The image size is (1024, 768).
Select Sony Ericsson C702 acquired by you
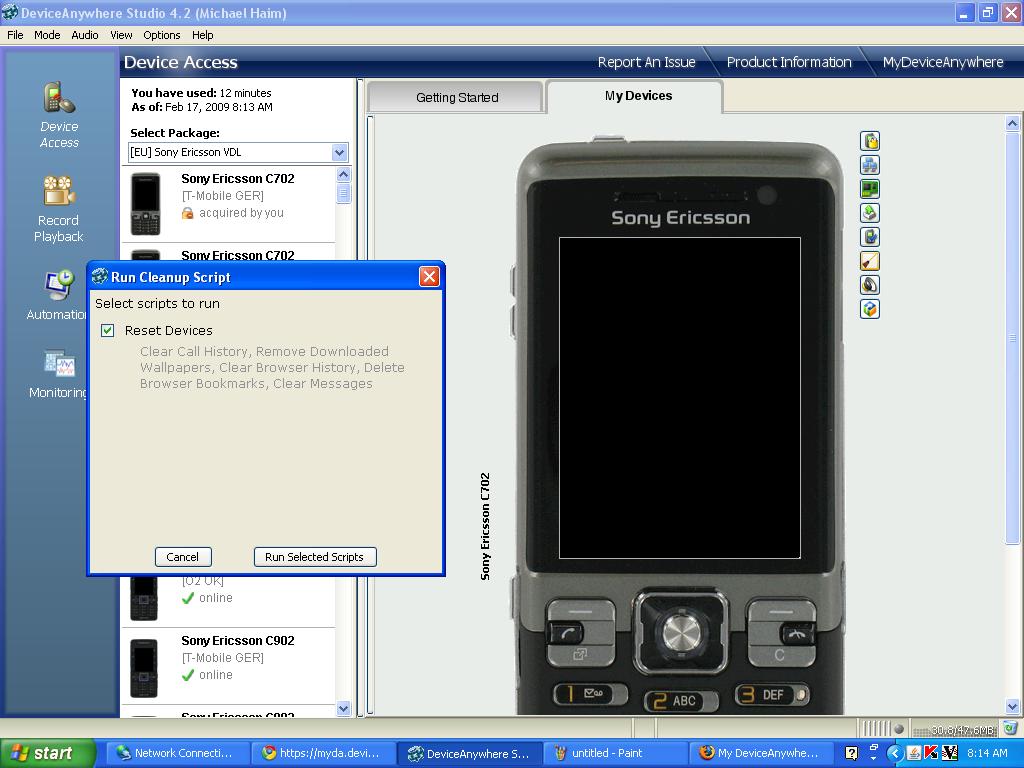pyautogui.click(x=229, y=204)
